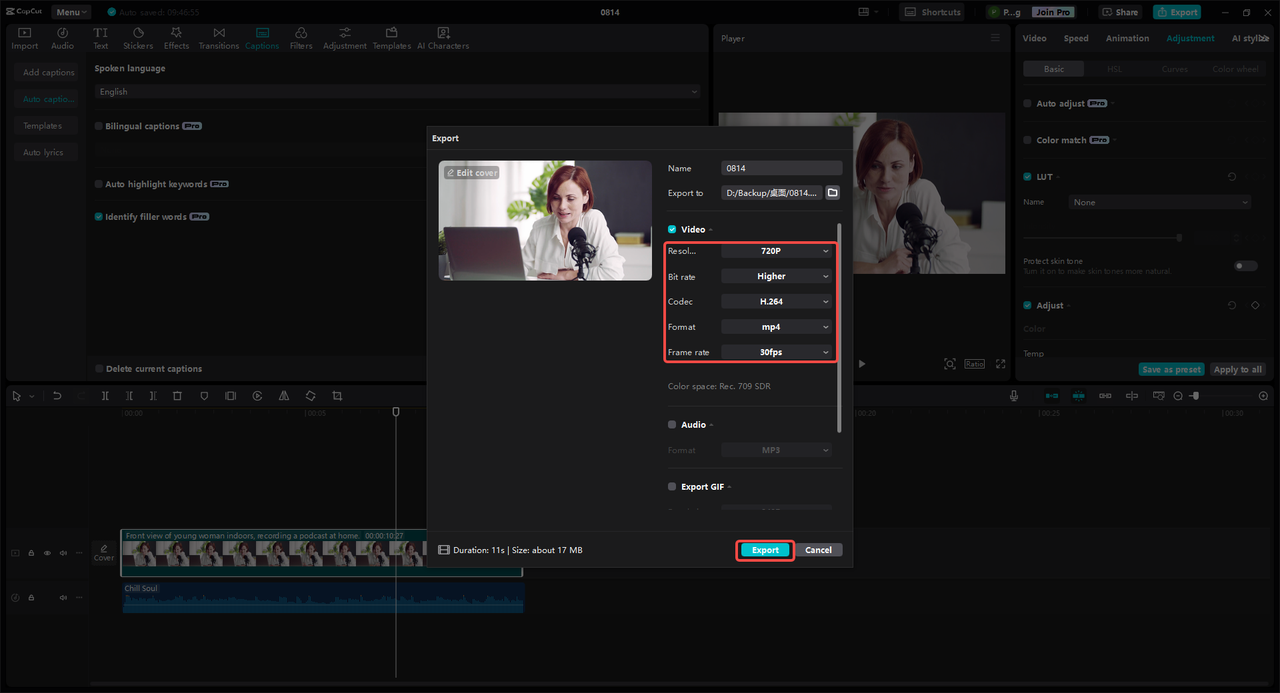
Task: Select the Split clip tool
Action: [105, 396]
